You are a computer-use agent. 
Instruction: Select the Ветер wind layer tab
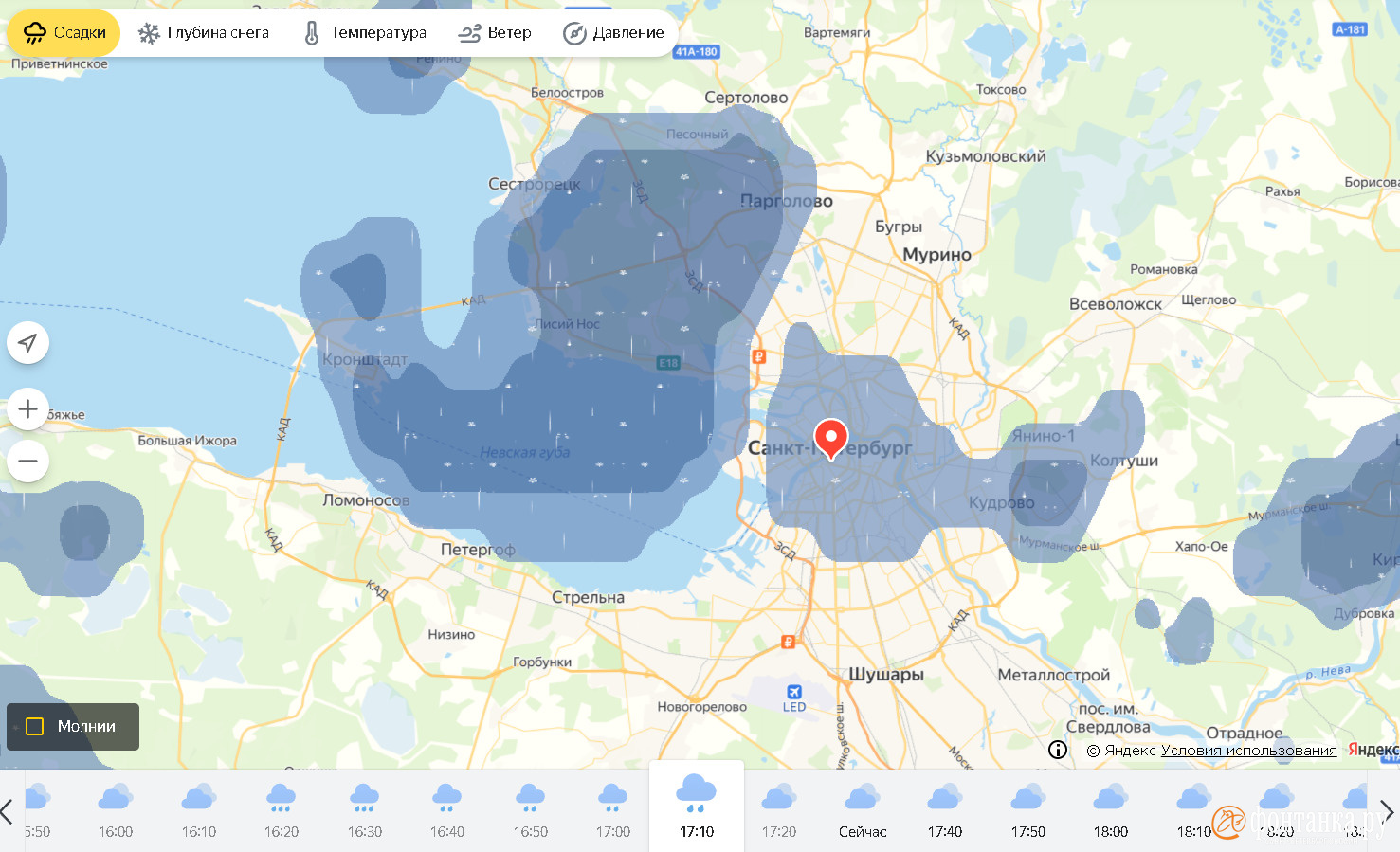click(495, 33)
